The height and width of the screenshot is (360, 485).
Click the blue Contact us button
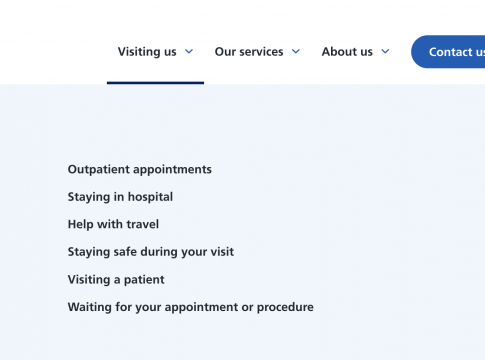point(448,52)
